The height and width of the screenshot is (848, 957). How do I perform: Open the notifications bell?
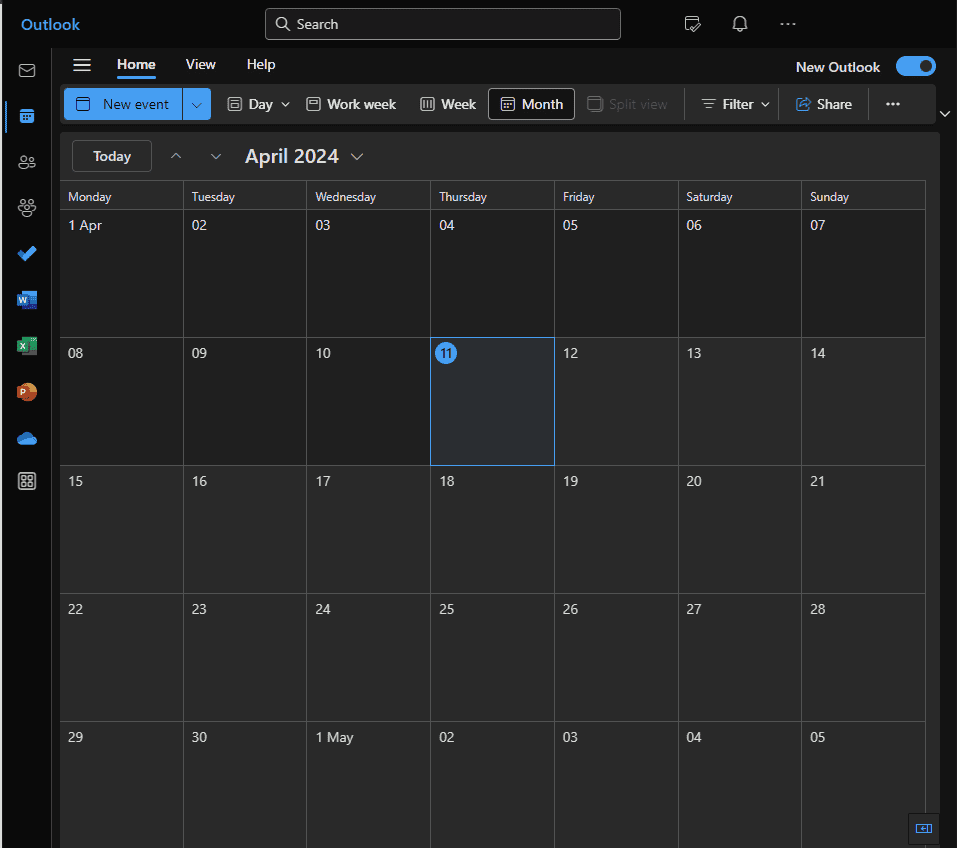click(x=740, y=24)
